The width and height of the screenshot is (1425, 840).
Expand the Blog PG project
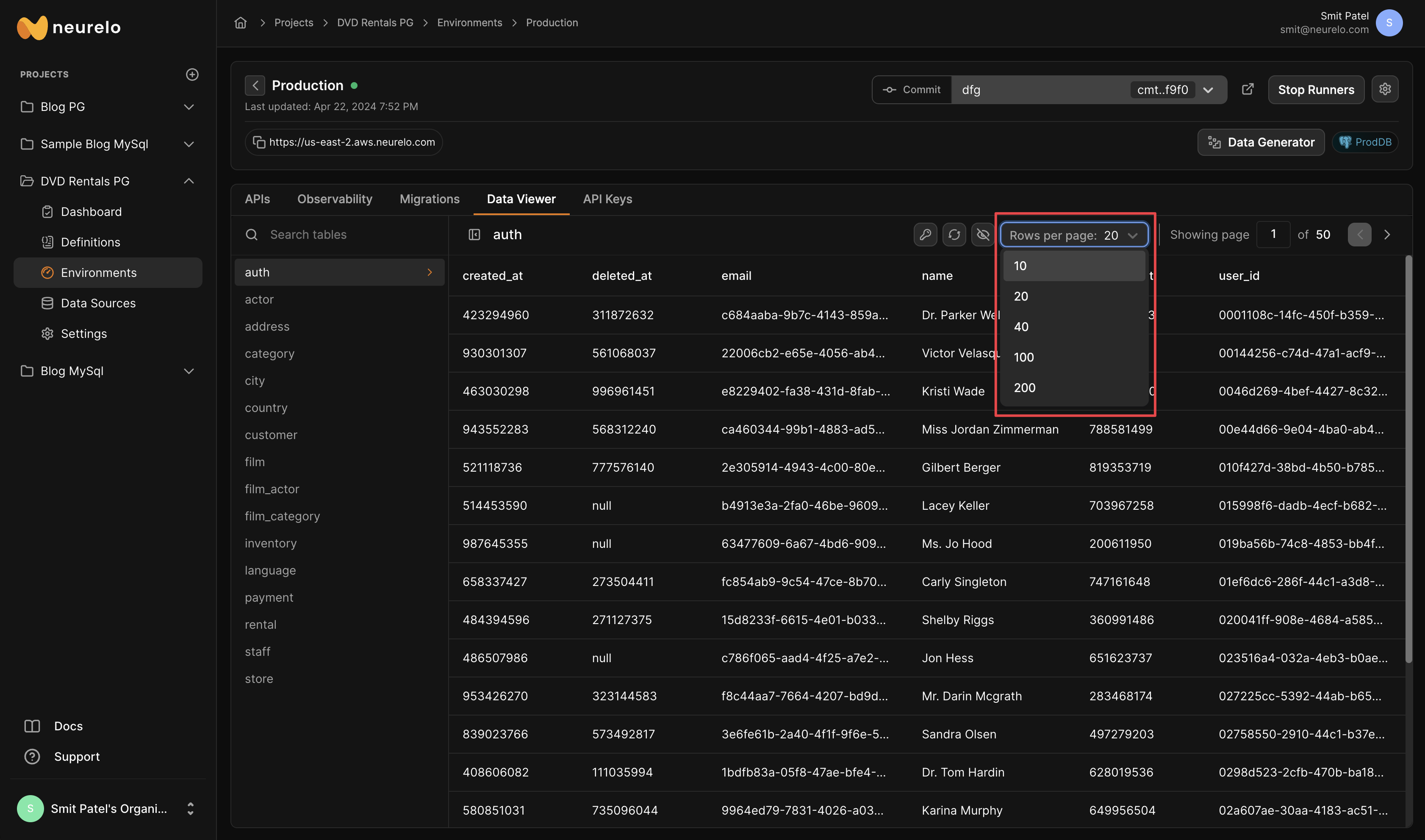coord(189,107)
